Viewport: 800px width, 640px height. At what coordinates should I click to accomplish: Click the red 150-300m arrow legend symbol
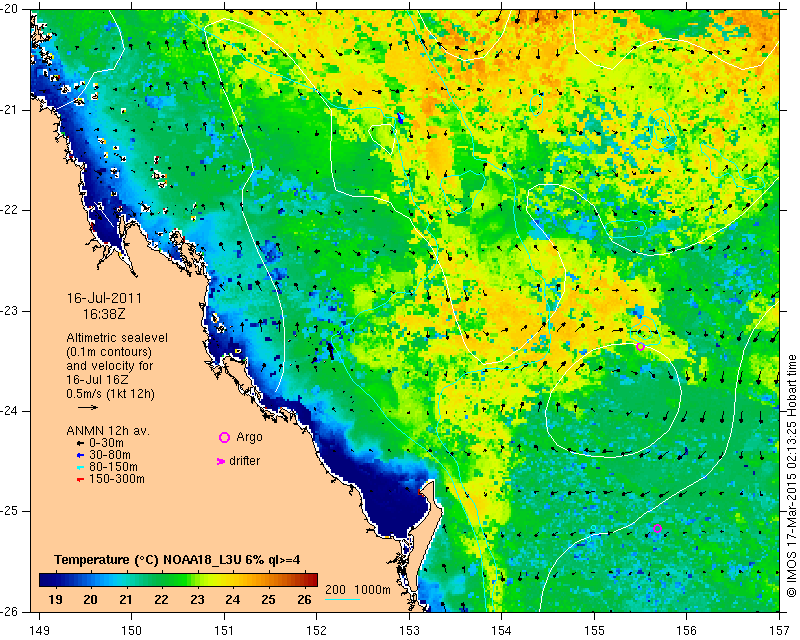click(80, 479)
